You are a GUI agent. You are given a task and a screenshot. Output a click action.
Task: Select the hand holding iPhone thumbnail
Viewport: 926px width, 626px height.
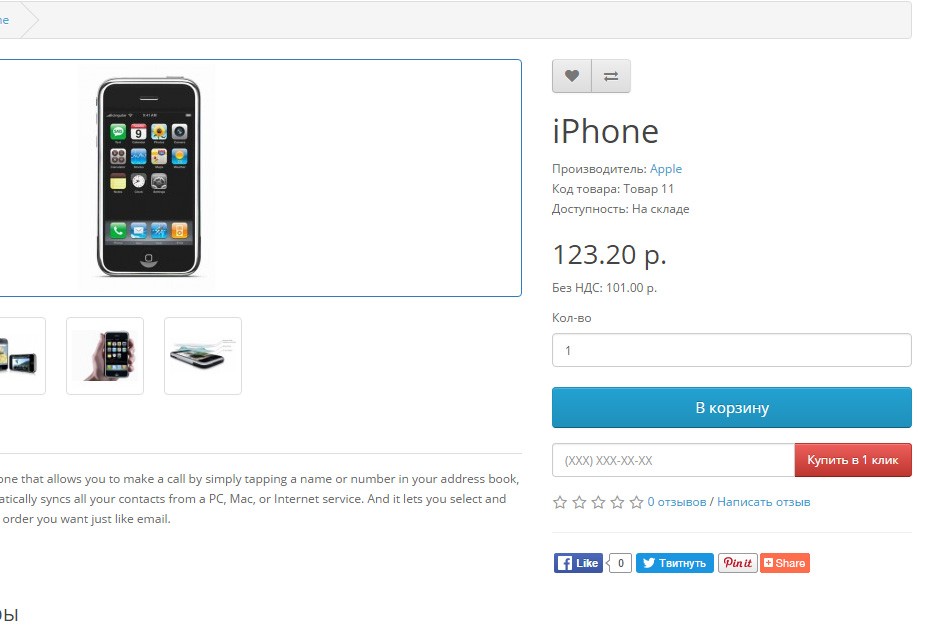105,356
